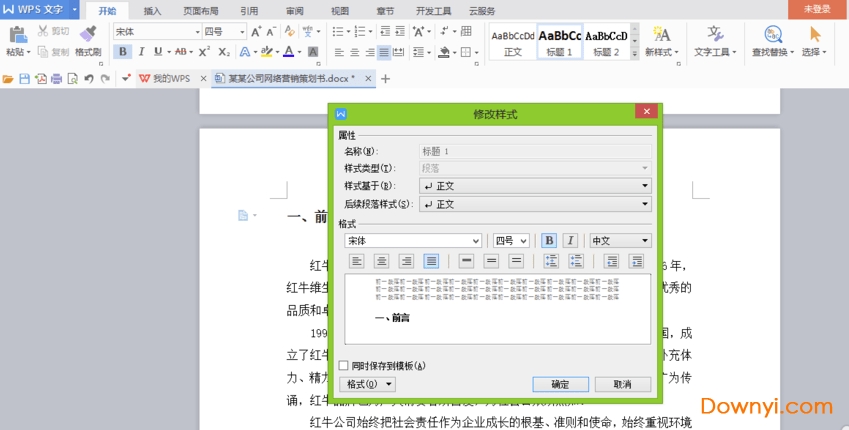Expand the style gallery scroll arrow
This screenshot has height=430, width=849.
[635, 54]
